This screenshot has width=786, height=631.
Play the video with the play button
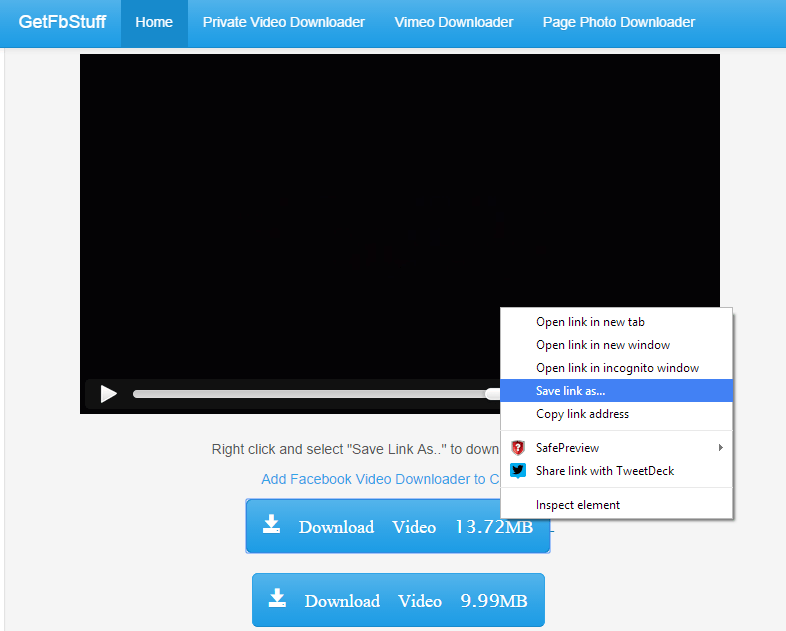[x=108, y=394]
